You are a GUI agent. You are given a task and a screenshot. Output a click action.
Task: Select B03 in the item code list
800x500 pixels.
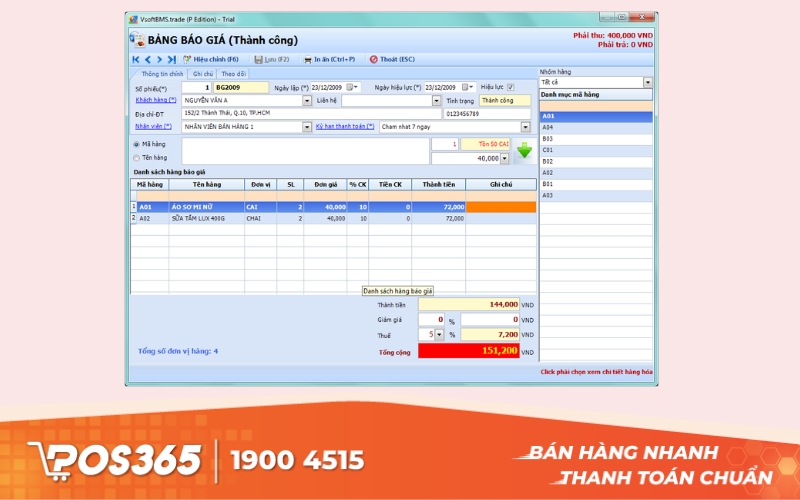(596, 139)
